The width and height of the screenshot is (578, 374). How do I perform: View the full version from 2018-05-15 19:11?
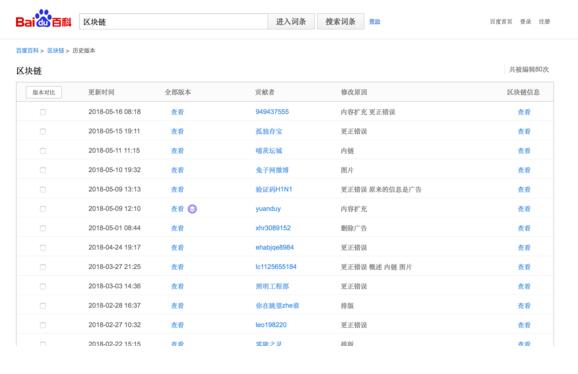(x=177, y=131)
